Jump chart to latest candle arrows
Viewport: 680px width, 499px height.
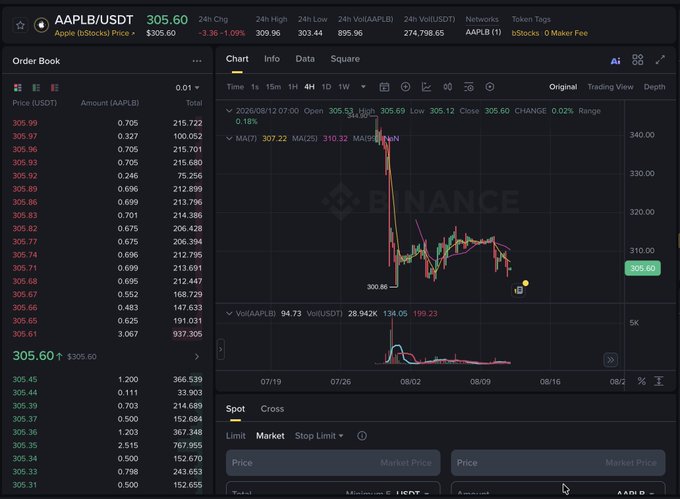point(611,360)
